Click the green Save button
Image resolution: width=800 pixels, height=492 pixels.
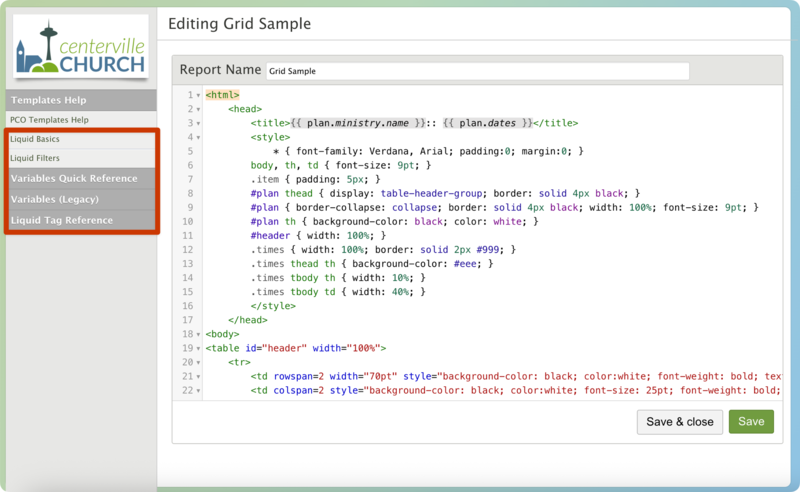[x=751, y=421]
